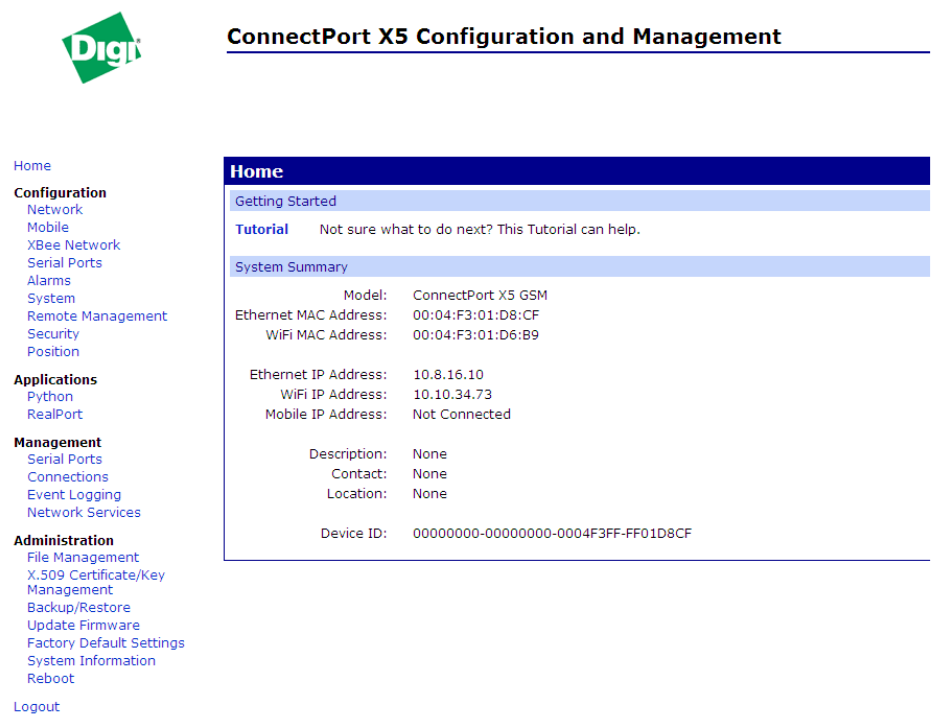
Task: Open Network Services page
Action: [x=84, y=513]
